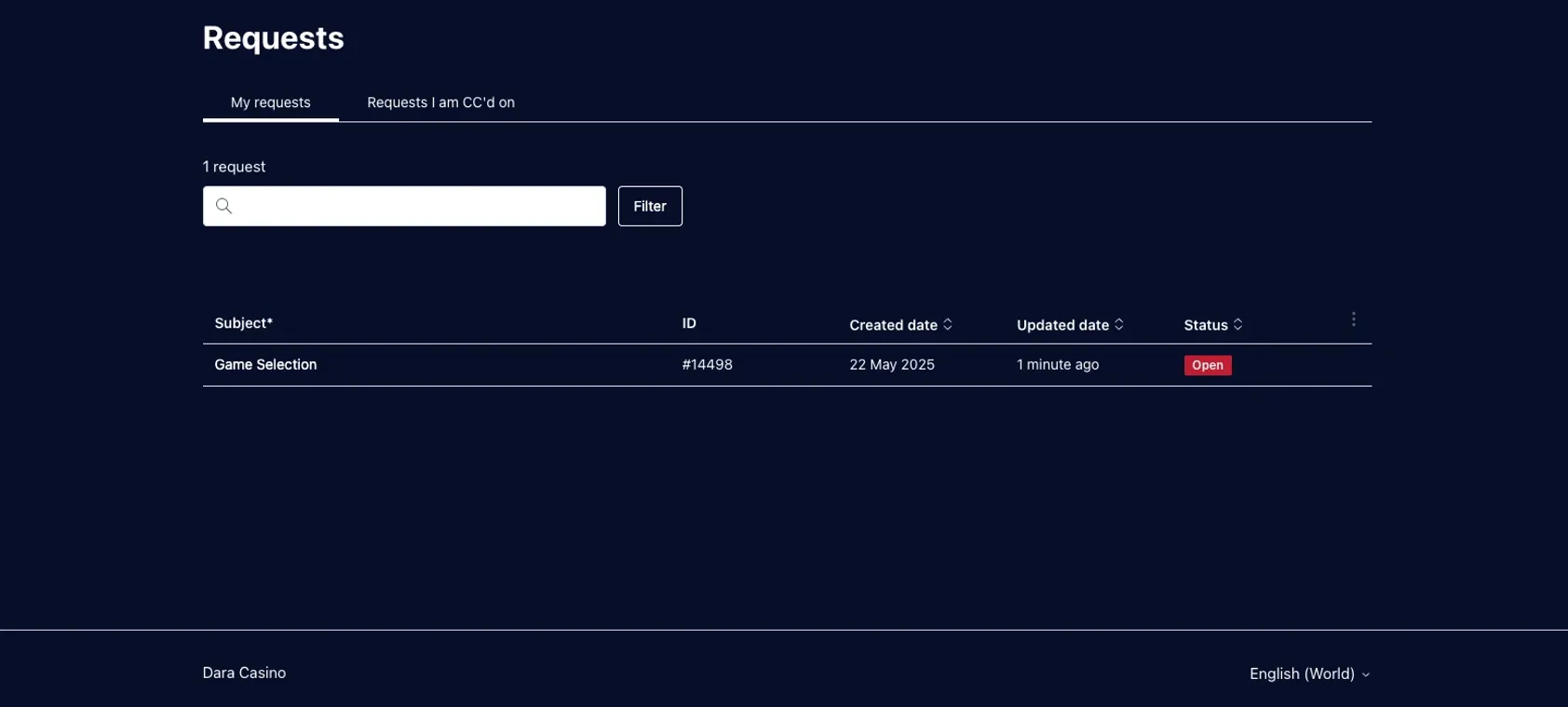Click the 1 request count text

point(234,167)
